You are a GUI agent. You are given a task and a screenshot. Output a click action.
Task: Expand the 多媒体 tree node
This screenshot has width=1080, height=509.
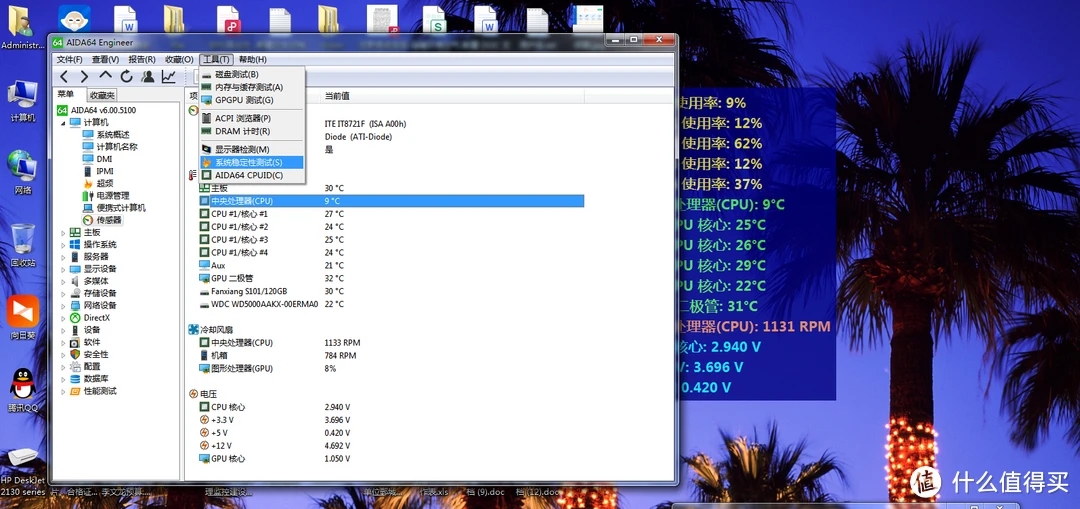(64, 282)
